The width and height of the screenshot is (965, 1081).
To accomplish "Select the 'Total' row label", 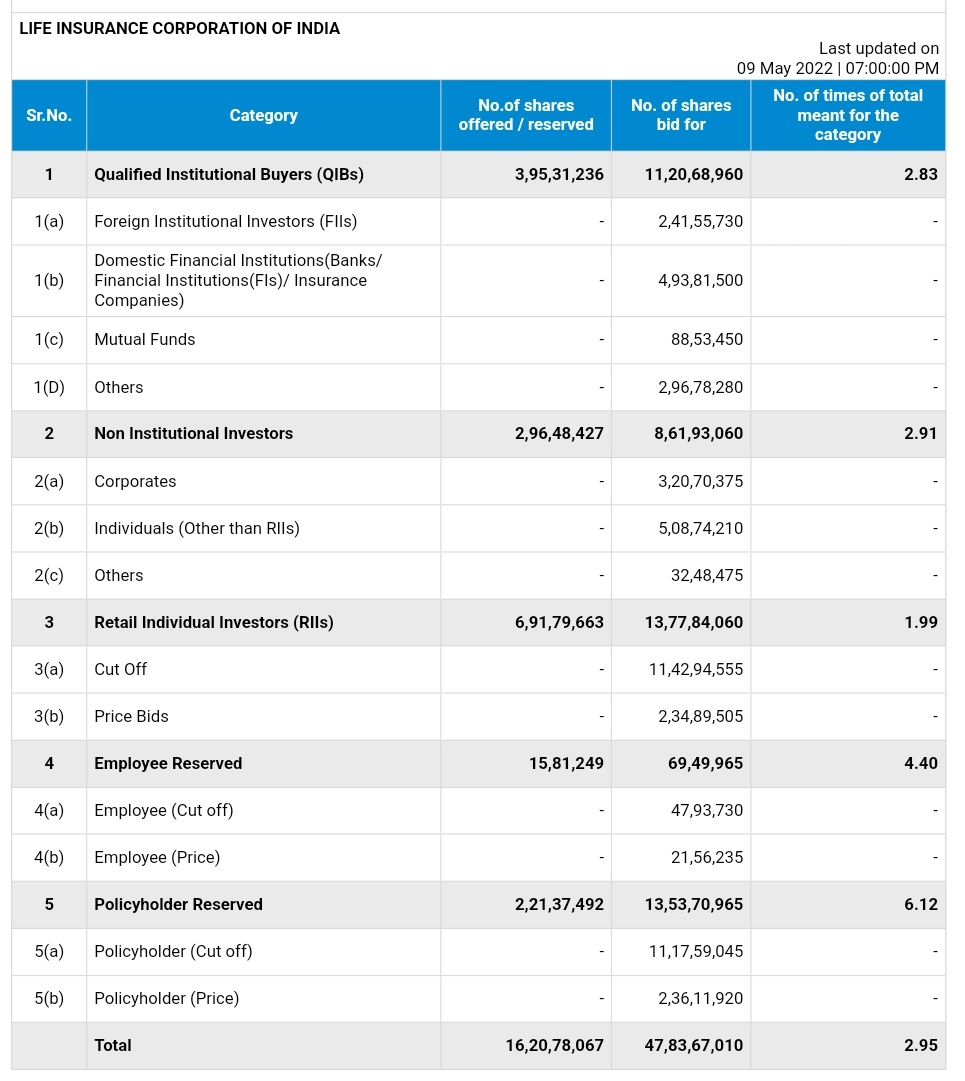I will tap(113, 1046).
